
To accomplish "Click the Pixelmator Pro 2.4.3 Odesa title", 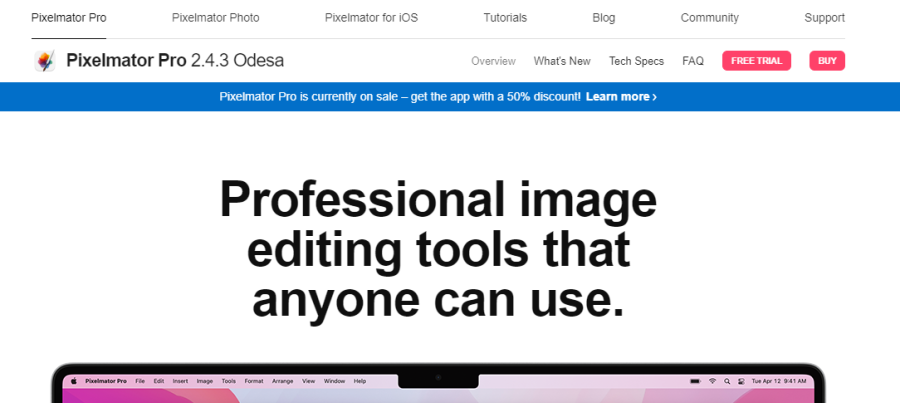I will pyautogui.click(x=175, y=60).
